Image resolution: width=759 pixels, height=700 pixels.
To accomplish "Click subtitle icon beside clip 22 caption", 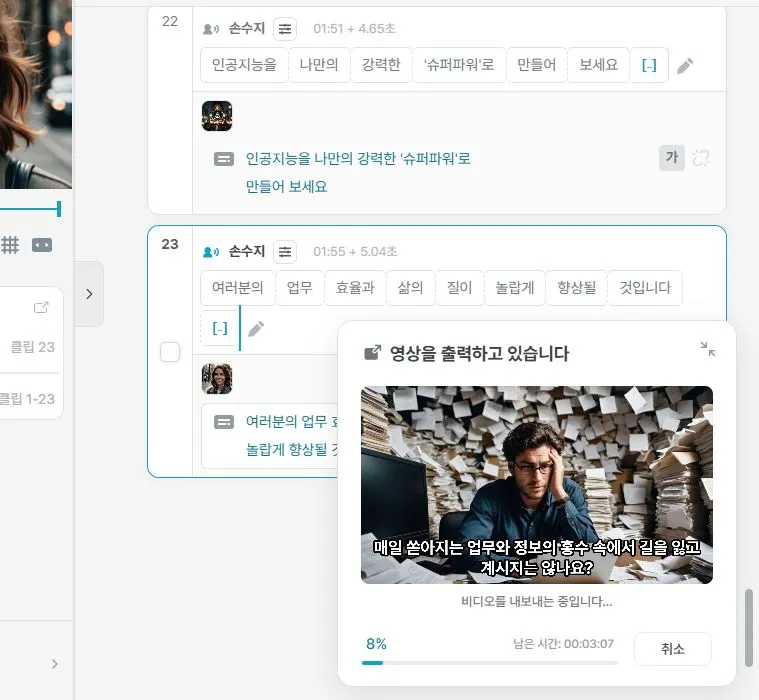I will [224, 159].
